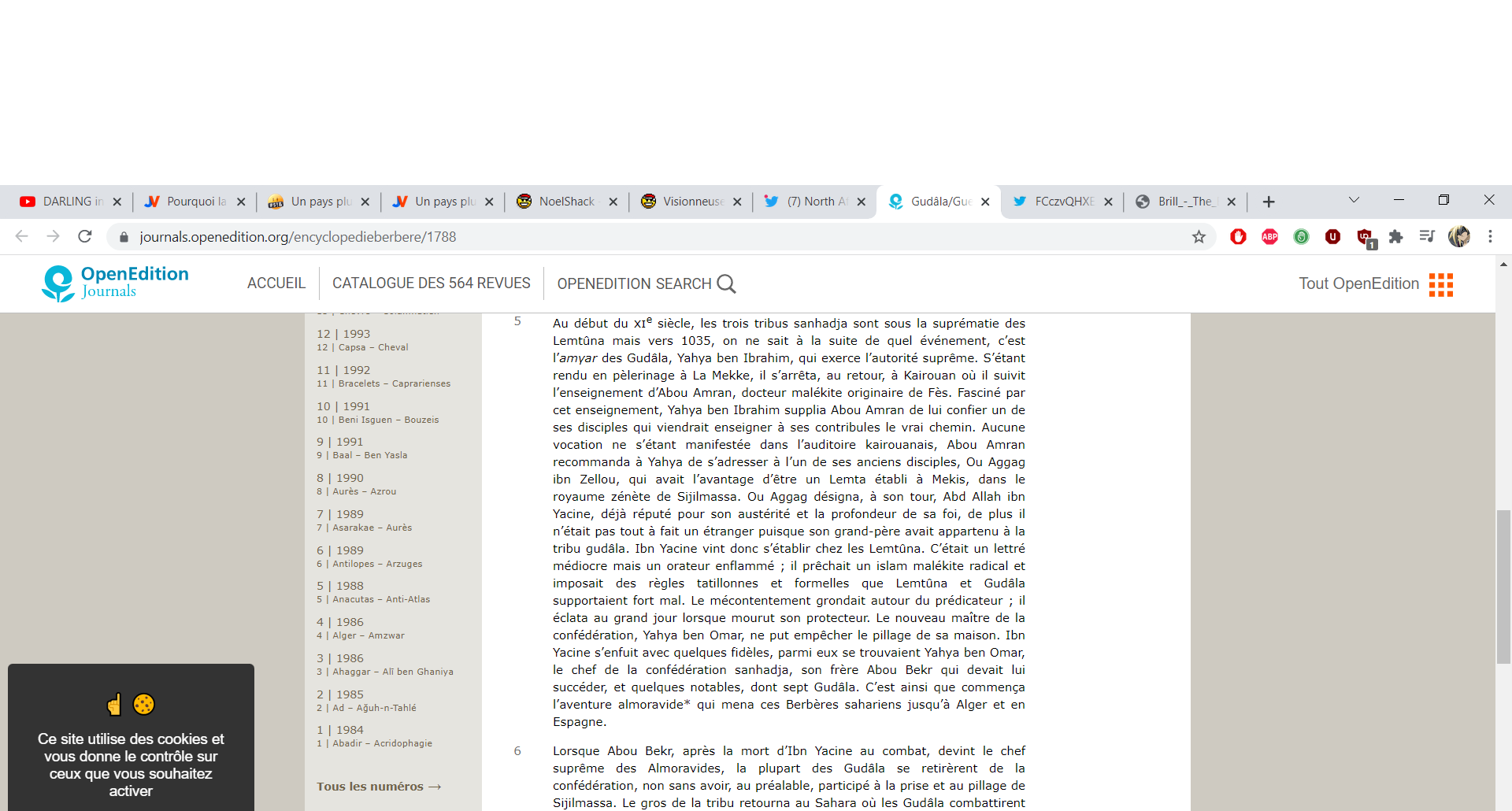This screenshot has height=811, width=1512.
Task: Close the Visionneuse tab
Action: coord(737,202)
